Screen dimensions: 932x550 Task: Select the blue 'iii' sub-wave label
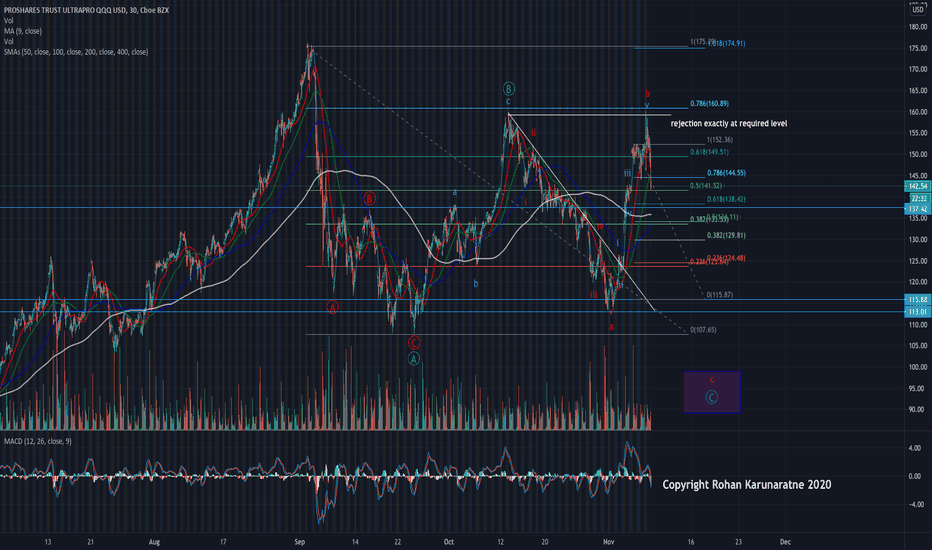627,173
